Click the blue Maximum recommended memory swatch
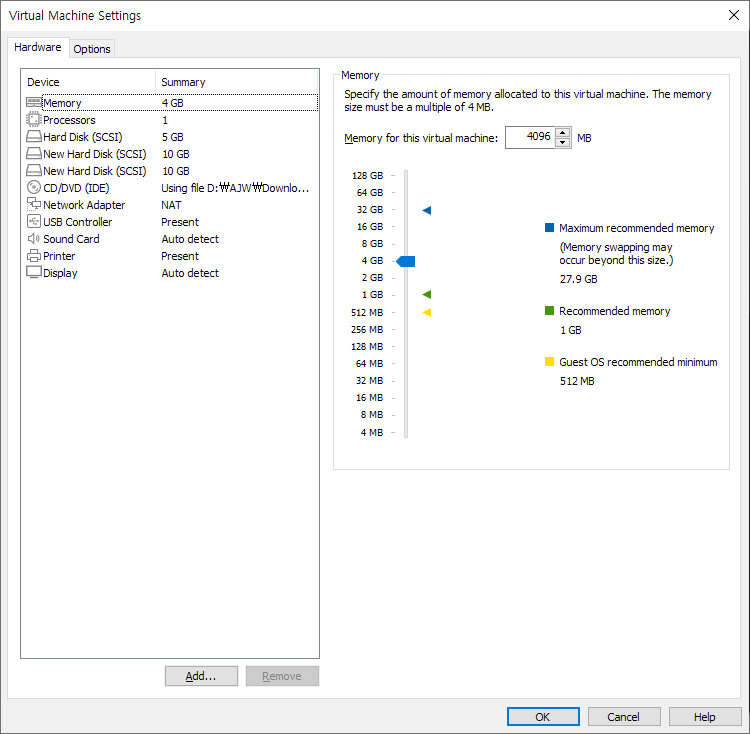Image resolution: width=750 pixels, height=734 pixels. [549, 228]
